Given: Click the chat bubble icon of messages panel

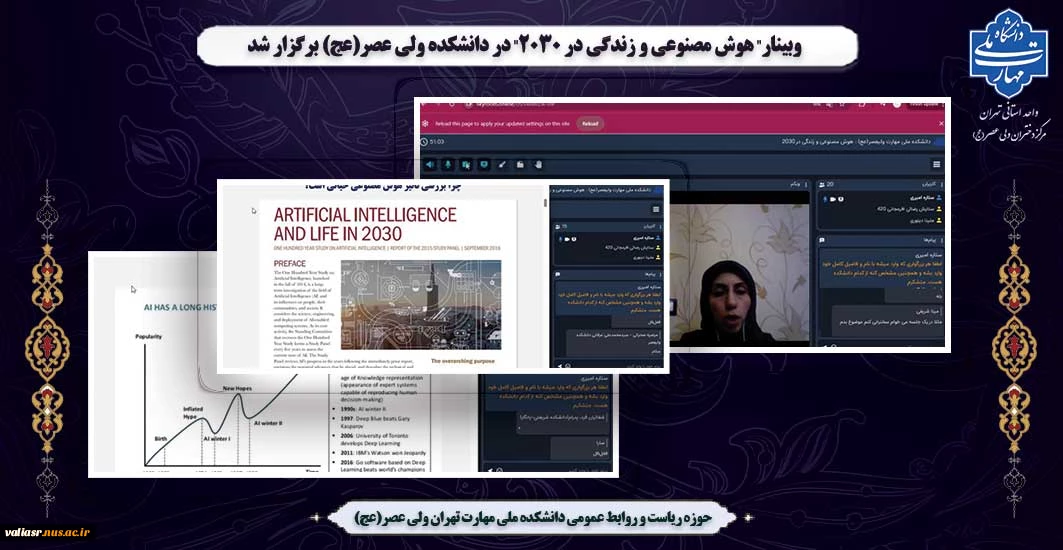Looking at the screenshot, I should [822, 239].
